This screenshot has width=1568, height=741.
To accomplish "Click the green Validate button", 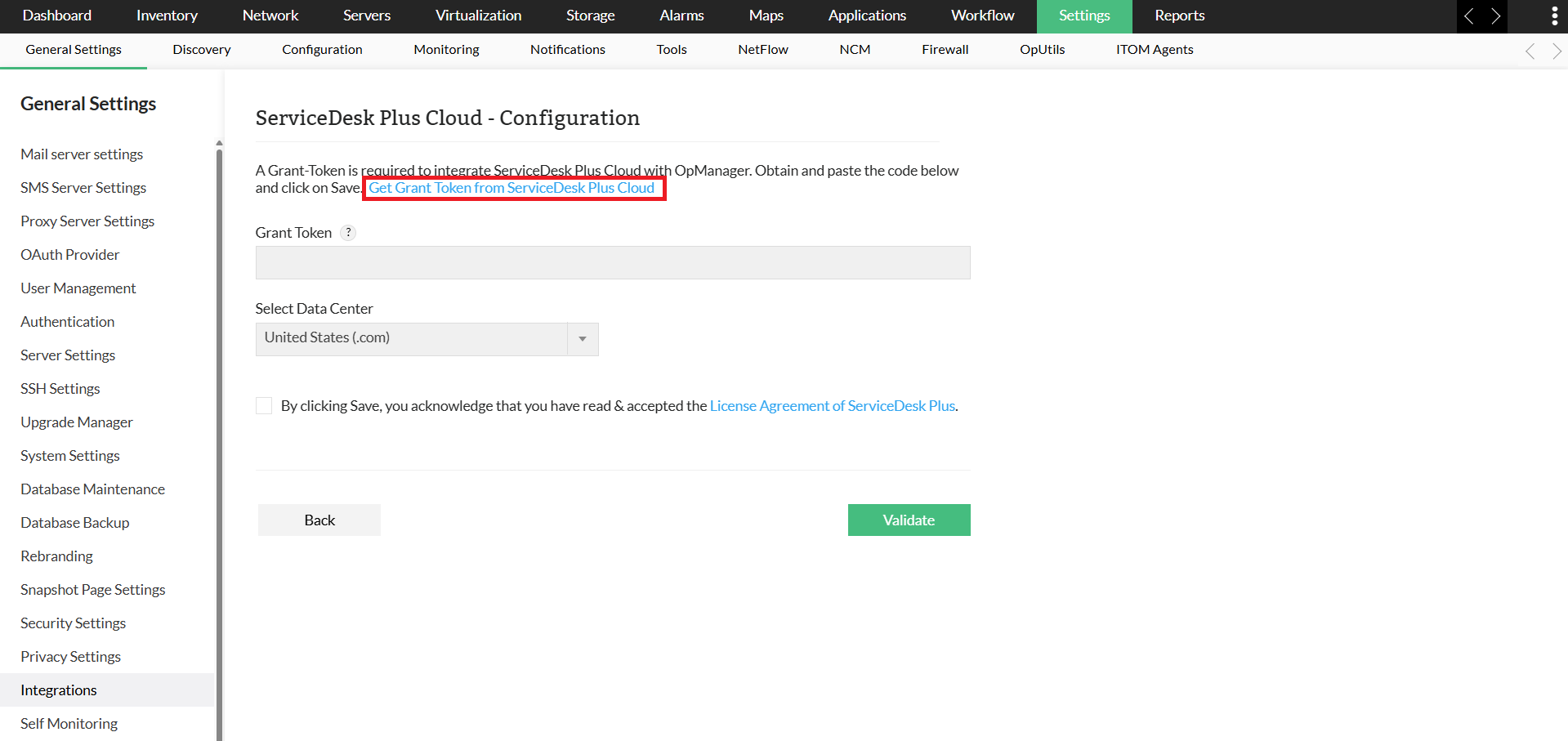I will [x=909, y=520].
